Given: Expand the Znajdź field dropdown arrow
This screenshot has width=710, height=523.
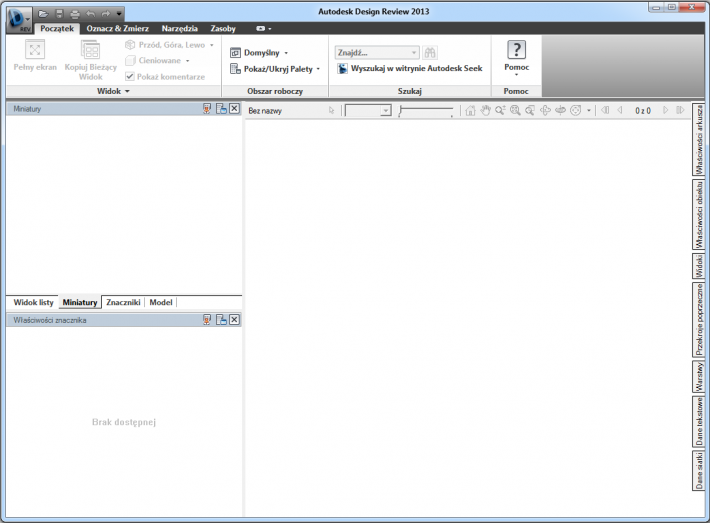Looking at the screenshot, I should 414,53.
